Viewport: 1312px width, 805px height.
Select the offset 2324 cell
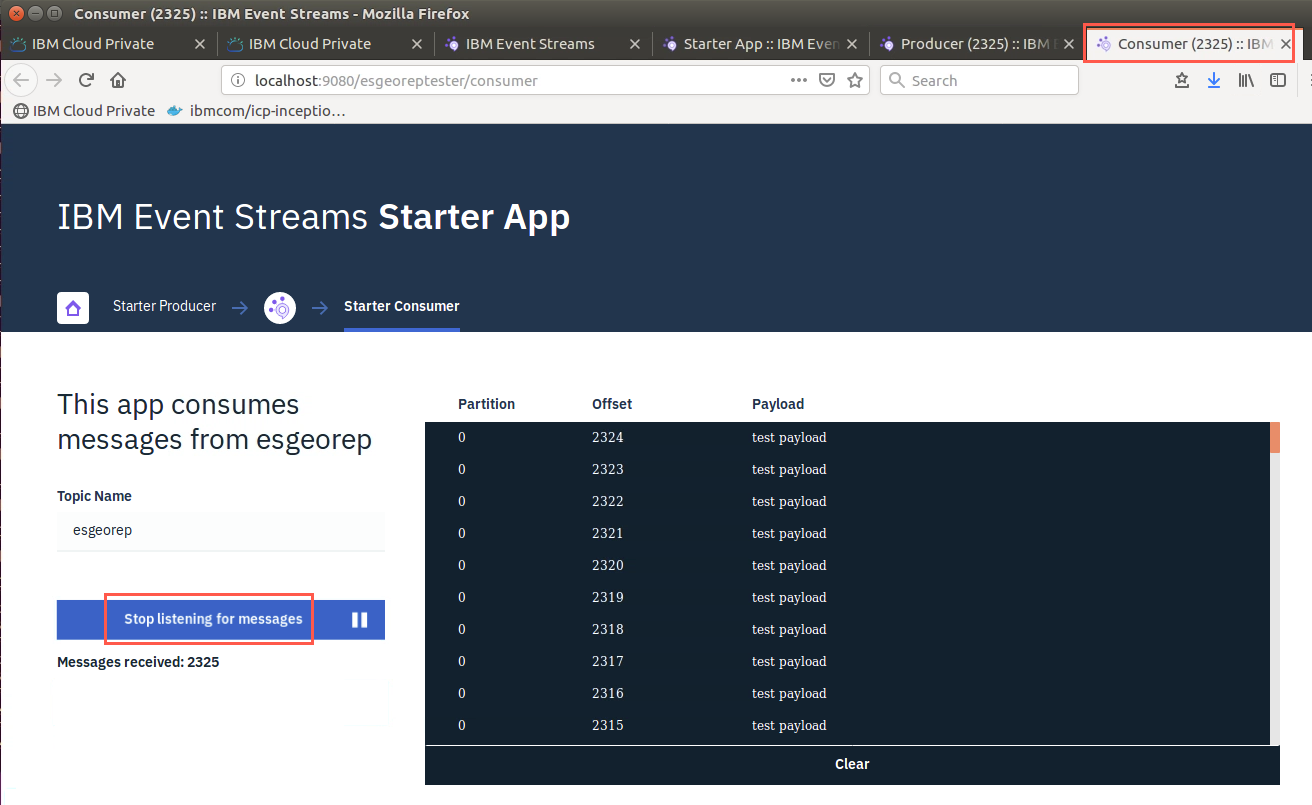point(608,438)
